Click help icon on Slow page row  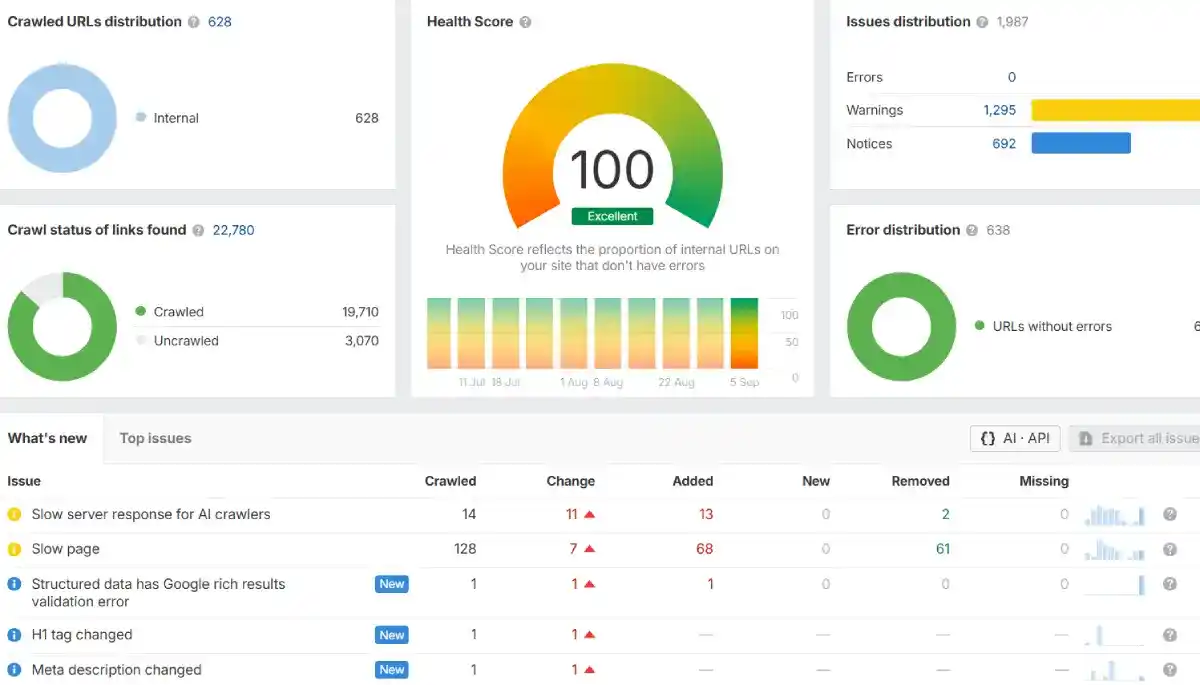click(1170, 549)
